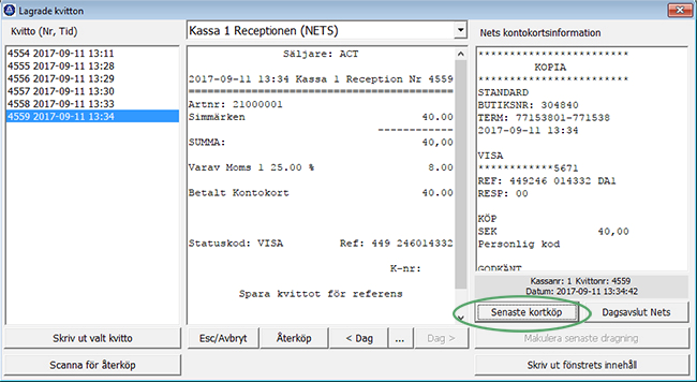Click the app icon in the title bar
The image size is (697, 382).
(x=9, y=10)
